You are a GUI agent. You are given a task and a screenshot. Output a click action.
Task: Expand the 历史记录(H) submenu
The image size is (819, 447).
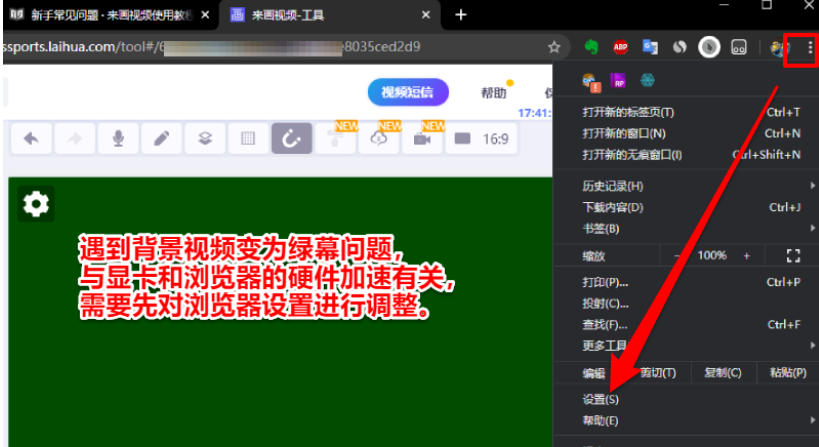coord(686,186)
